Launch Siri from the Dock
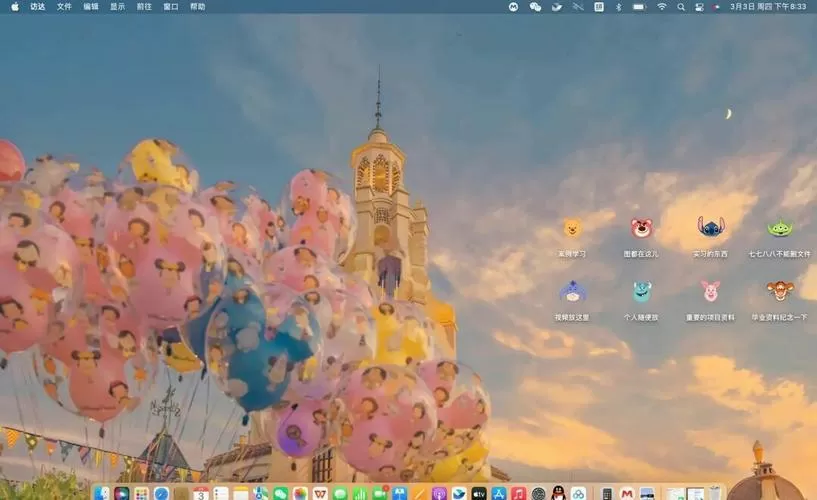The image size is (817, 500). (x=121, y=493)
